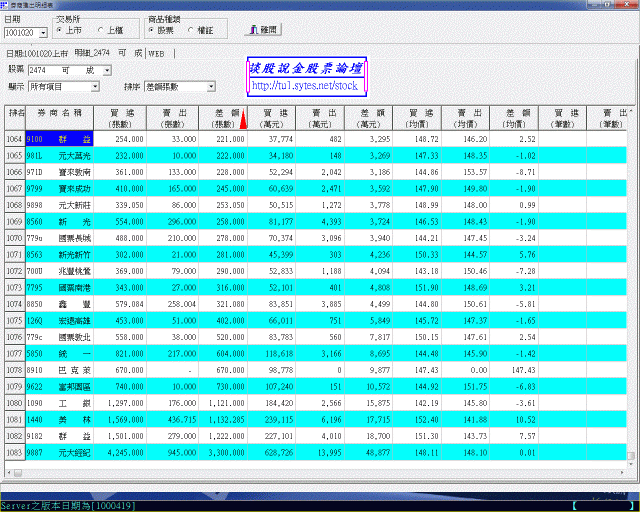This screenshot has height=512, width=640.
Task: Click the vertical scrollbar down arrow
Action: [631, 464]
